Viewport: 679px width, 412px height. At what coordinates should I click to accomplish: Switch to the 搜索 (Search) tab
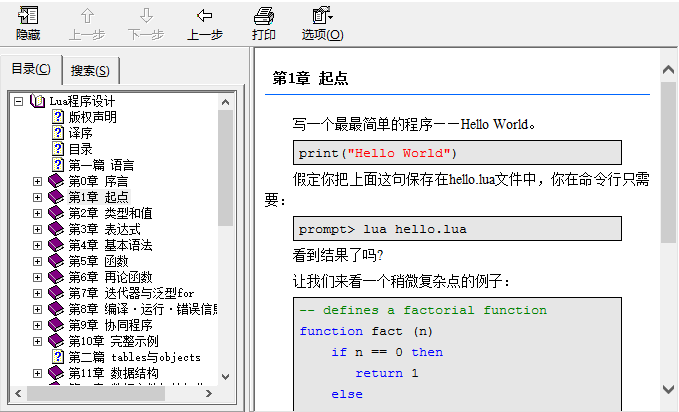(x=92, y=71)
